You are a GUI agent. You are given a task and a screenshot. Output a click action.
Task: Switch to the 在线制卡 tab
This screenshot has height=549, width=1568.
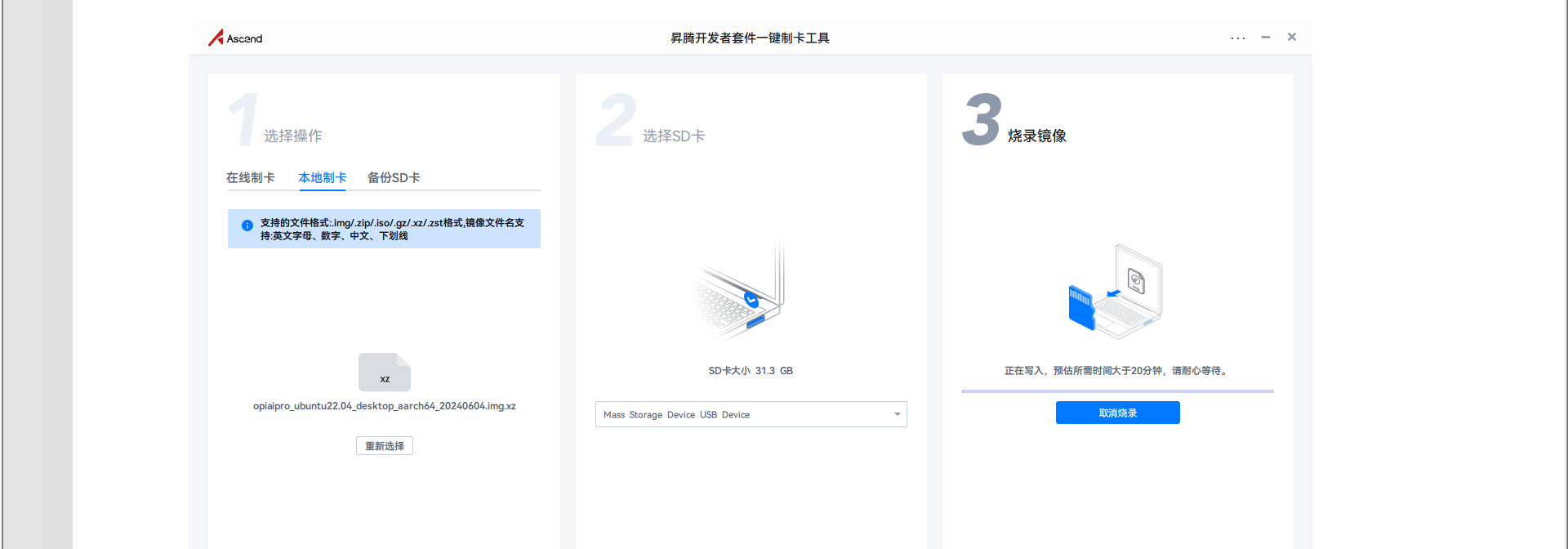[250, 177]
